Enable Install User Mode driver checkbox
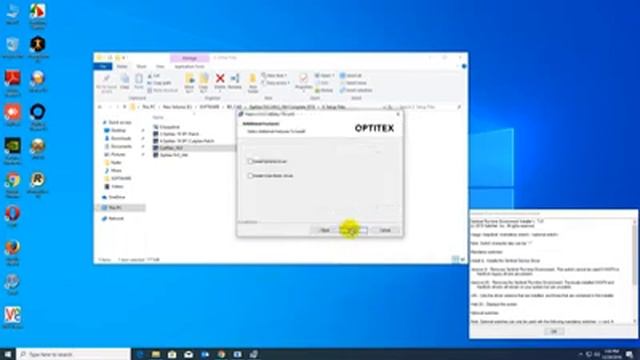The image size is (640, 360). [250, 176]
